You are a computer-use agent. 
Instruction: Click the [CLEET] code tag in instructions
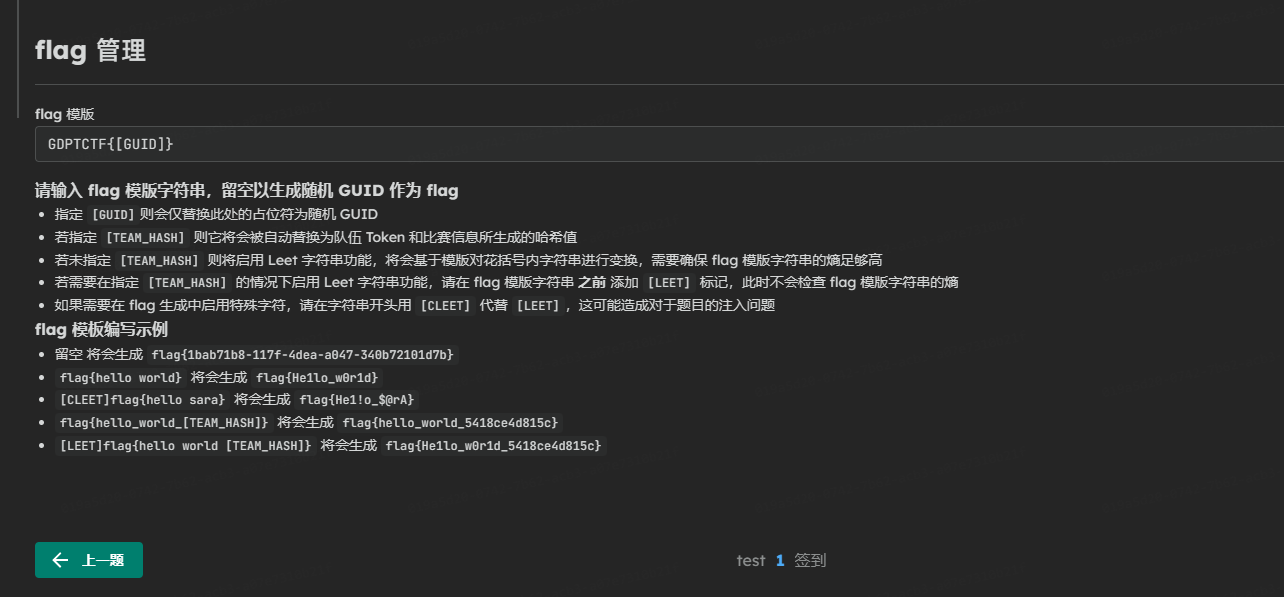[445, 306]
